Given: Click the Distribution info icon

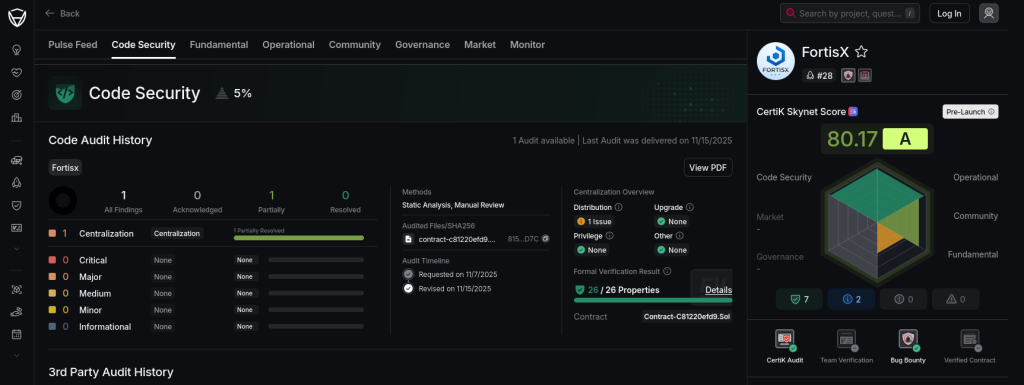Looking at the screenshot, I should coord(618,207).
